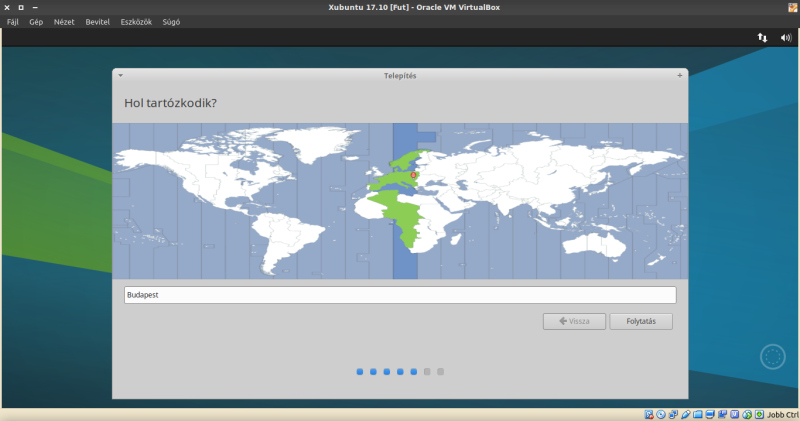This screenshot has width=800, height=421.
Task: Click the shared folders icon in status bar
Action: (698, 414)
